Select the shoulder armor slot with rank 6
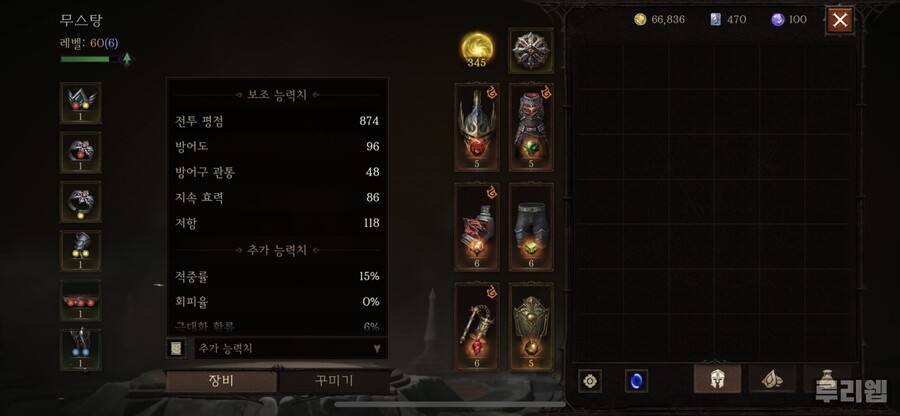This screenshot has height=416, width=900. 476,227
